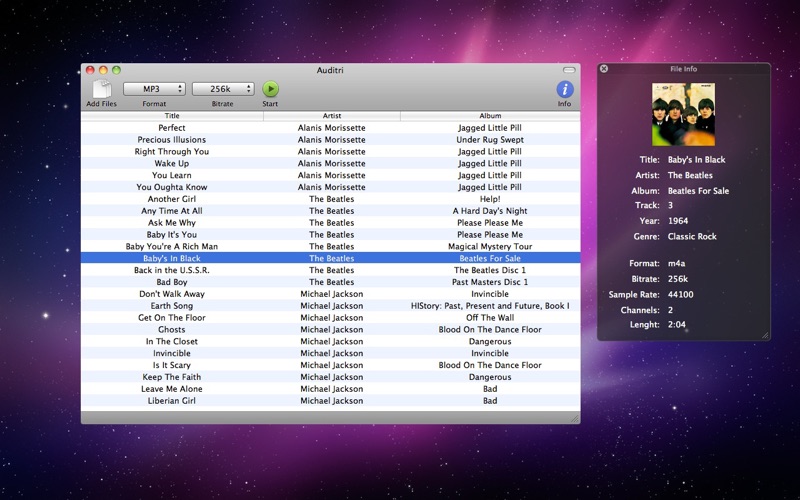
Task: Start conversion with the green play button
Action: (x=270, y=89)
